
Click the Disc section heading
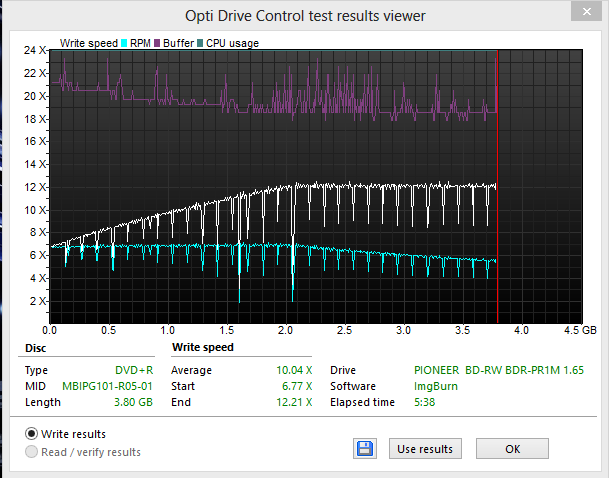click(35, 348)
